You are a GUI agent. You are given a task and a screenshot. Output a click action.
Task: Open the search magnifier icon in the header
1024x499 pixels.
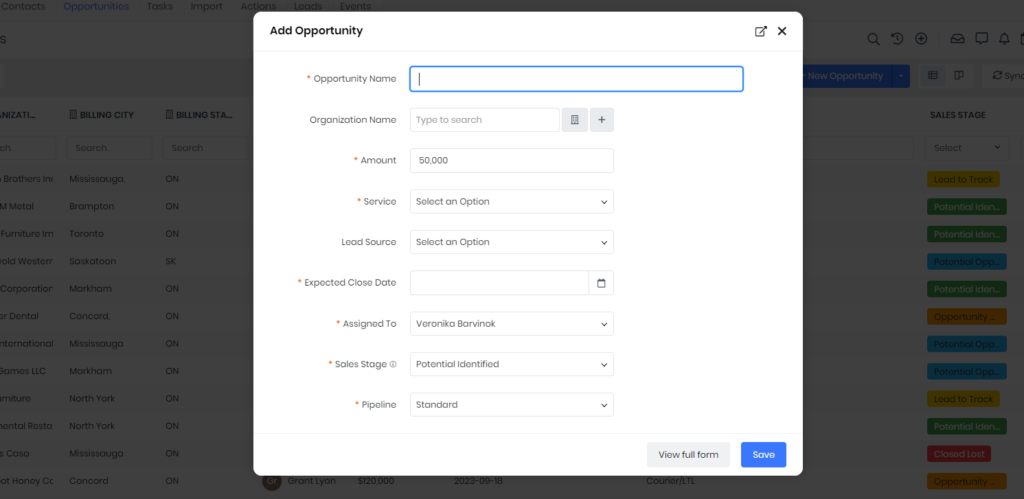click(x=873, y=39)
